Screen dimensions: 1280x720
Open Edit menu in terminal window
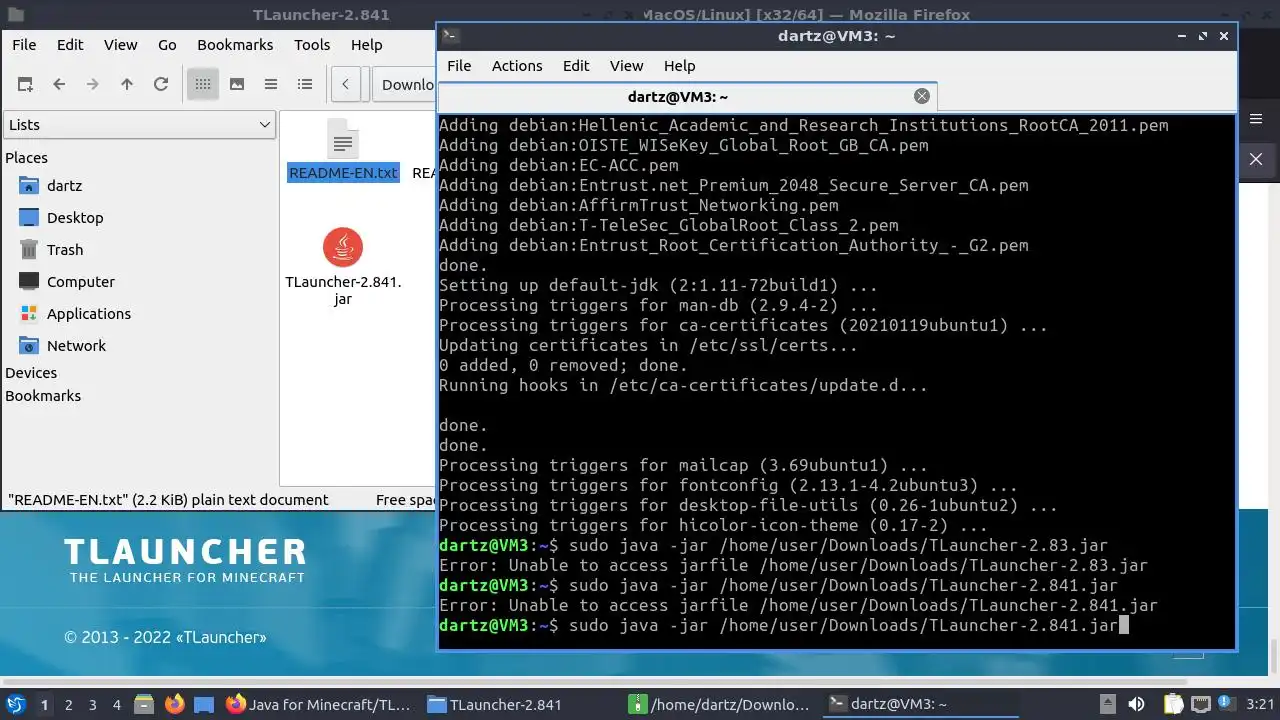coord(576,66)
